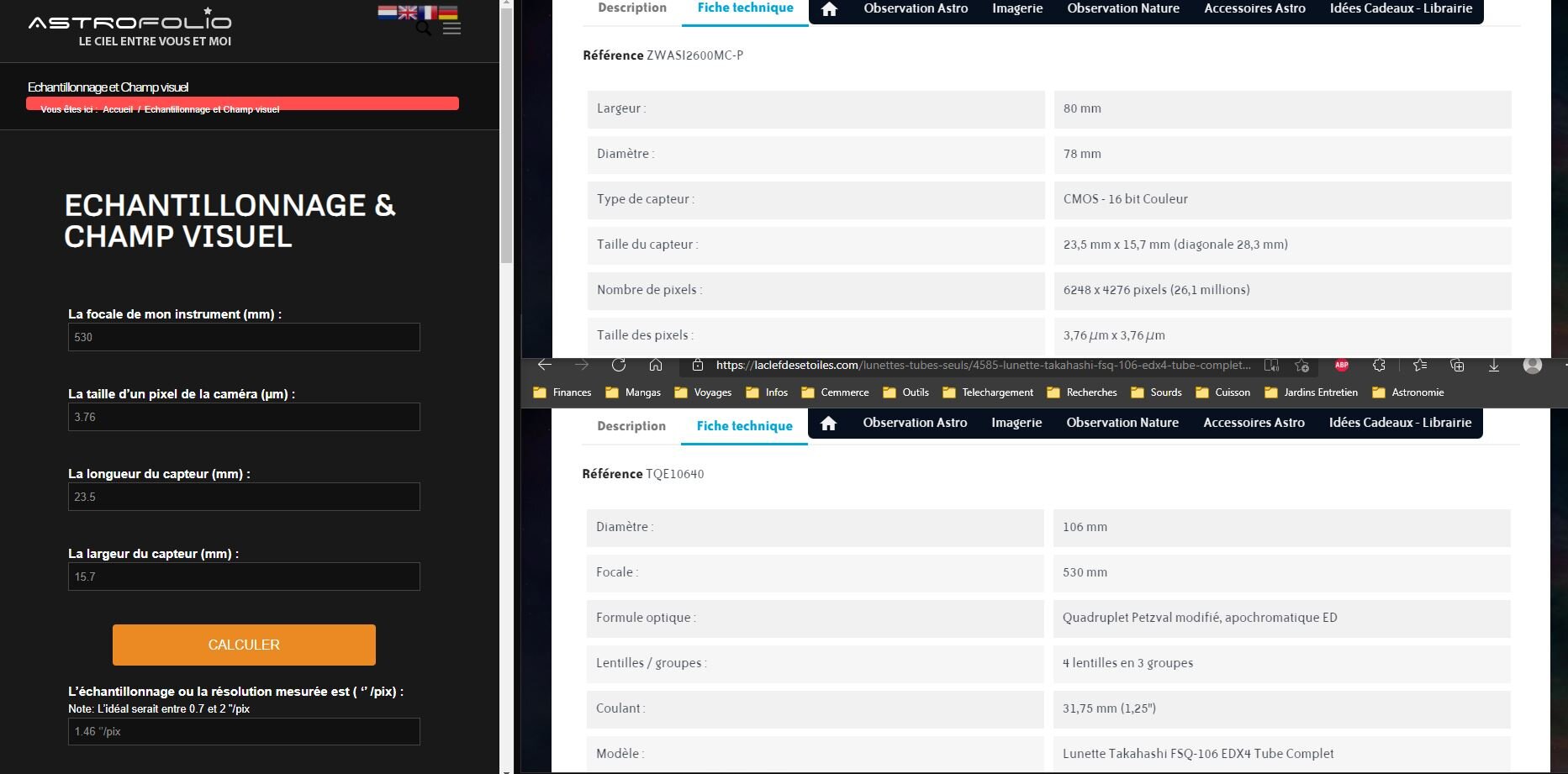Open the Astrofolio search magnifier
Image resolution: width=1568 pixels, height=774 pixels.
424,29
